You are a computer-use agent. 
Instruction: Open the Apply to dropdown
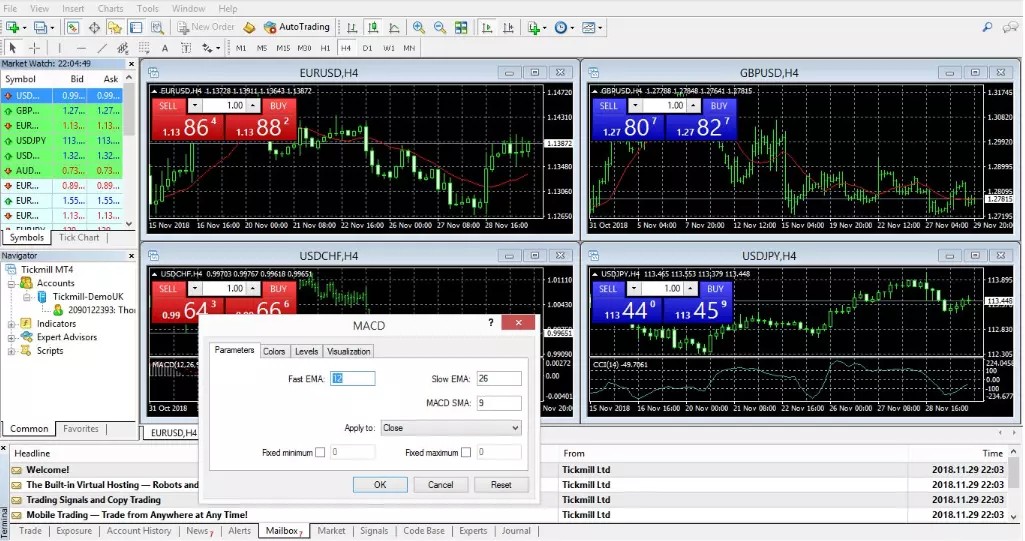[x=451, y=428]
